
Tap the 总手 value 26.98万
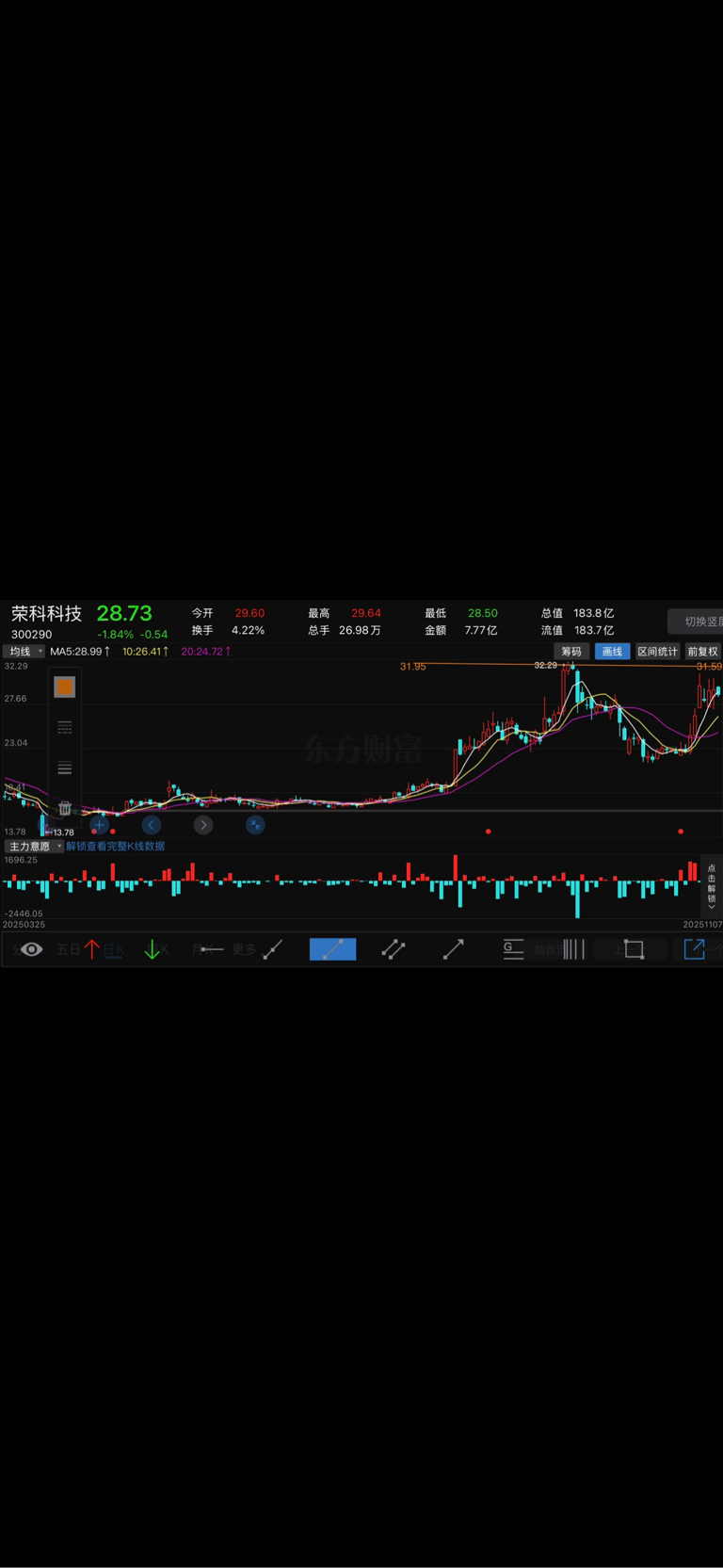pyautogui.click(x=360, y=631)
